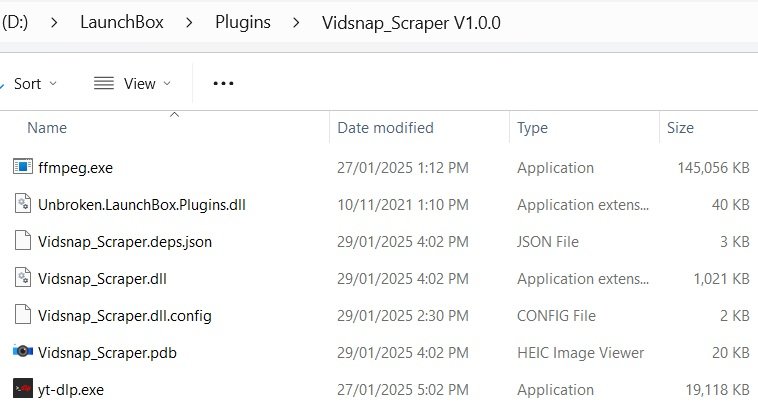Click the Vidsnap_Scraper.dll gear file icon
Viewport: 758px width, 407px height.
(23, 278)
